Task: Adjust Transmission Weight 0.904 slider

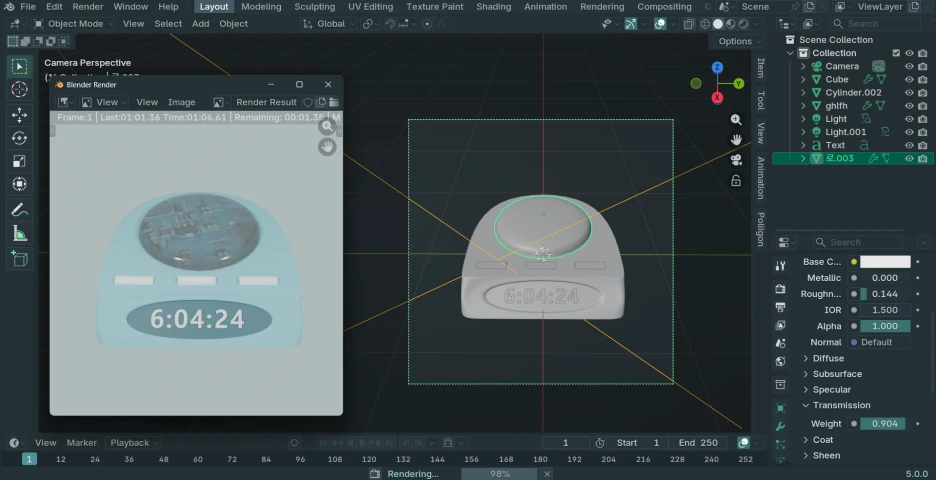Action: tap(883, 424)
